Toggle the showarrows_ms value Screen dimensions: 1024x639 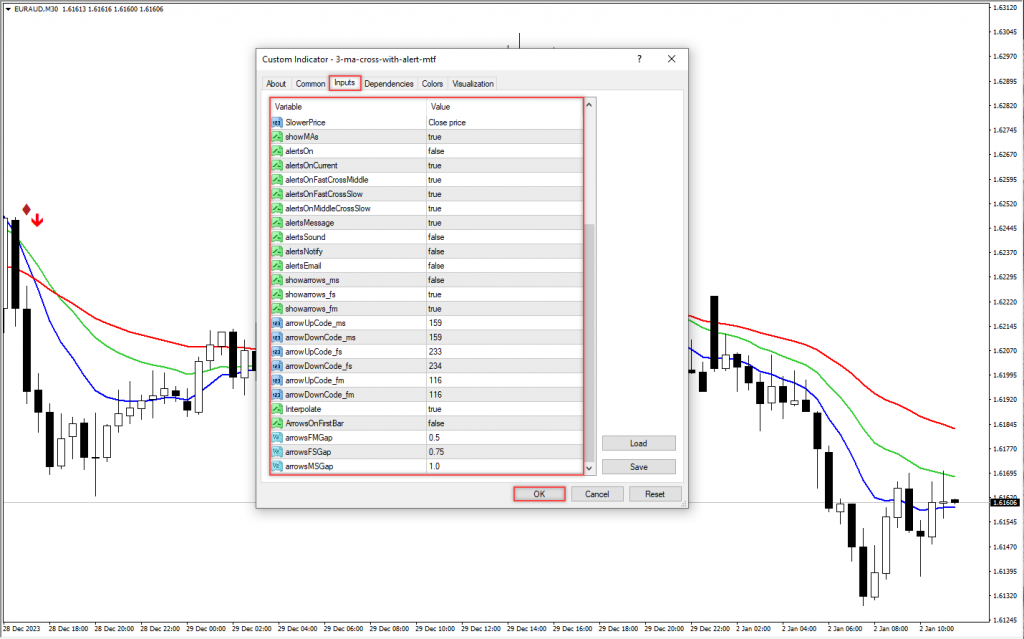pos(436,280)
